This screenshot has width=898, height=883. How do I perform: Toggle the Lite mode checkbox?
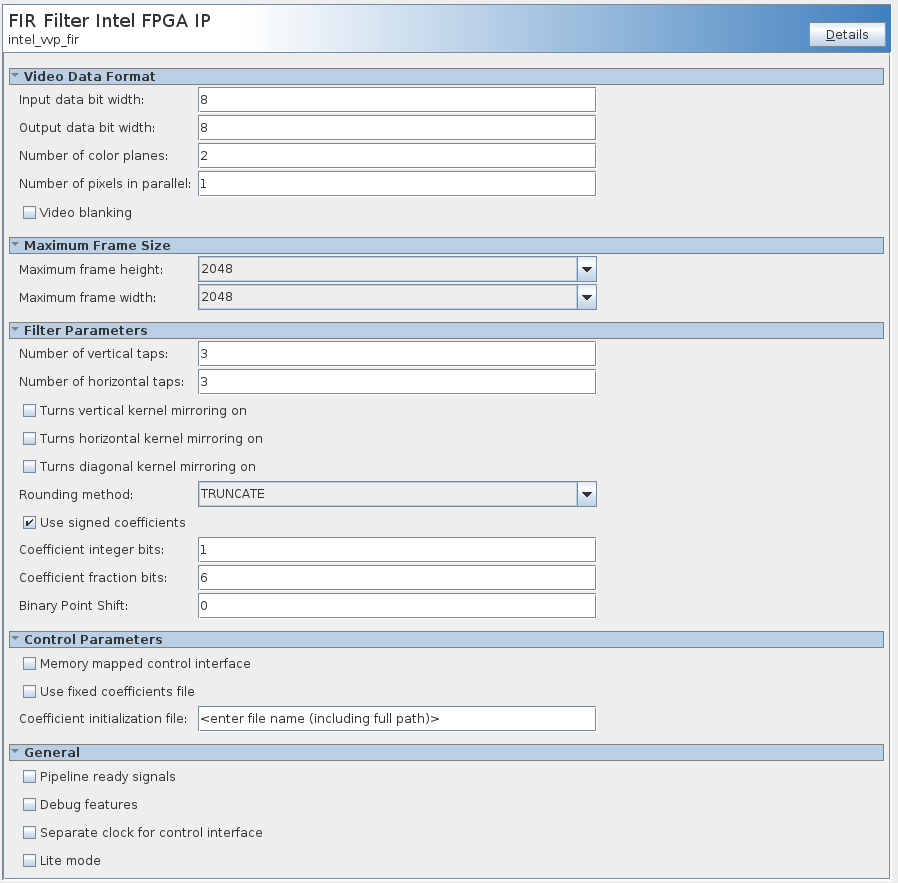click(29, 861)
